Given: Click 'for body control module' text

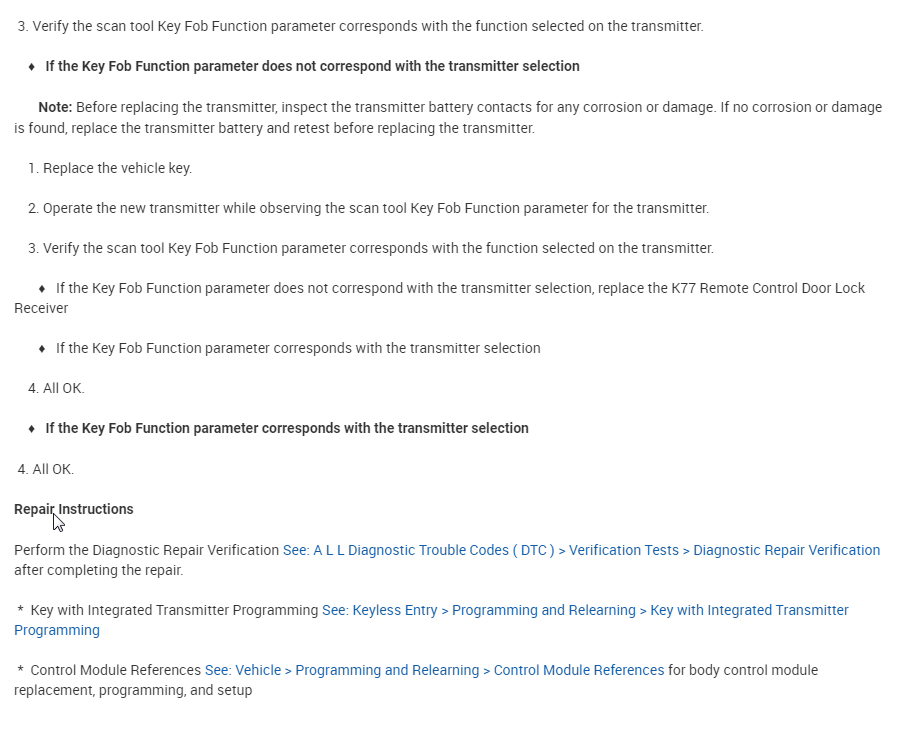Looking at the screenshot, I should [x=743, y=670].
